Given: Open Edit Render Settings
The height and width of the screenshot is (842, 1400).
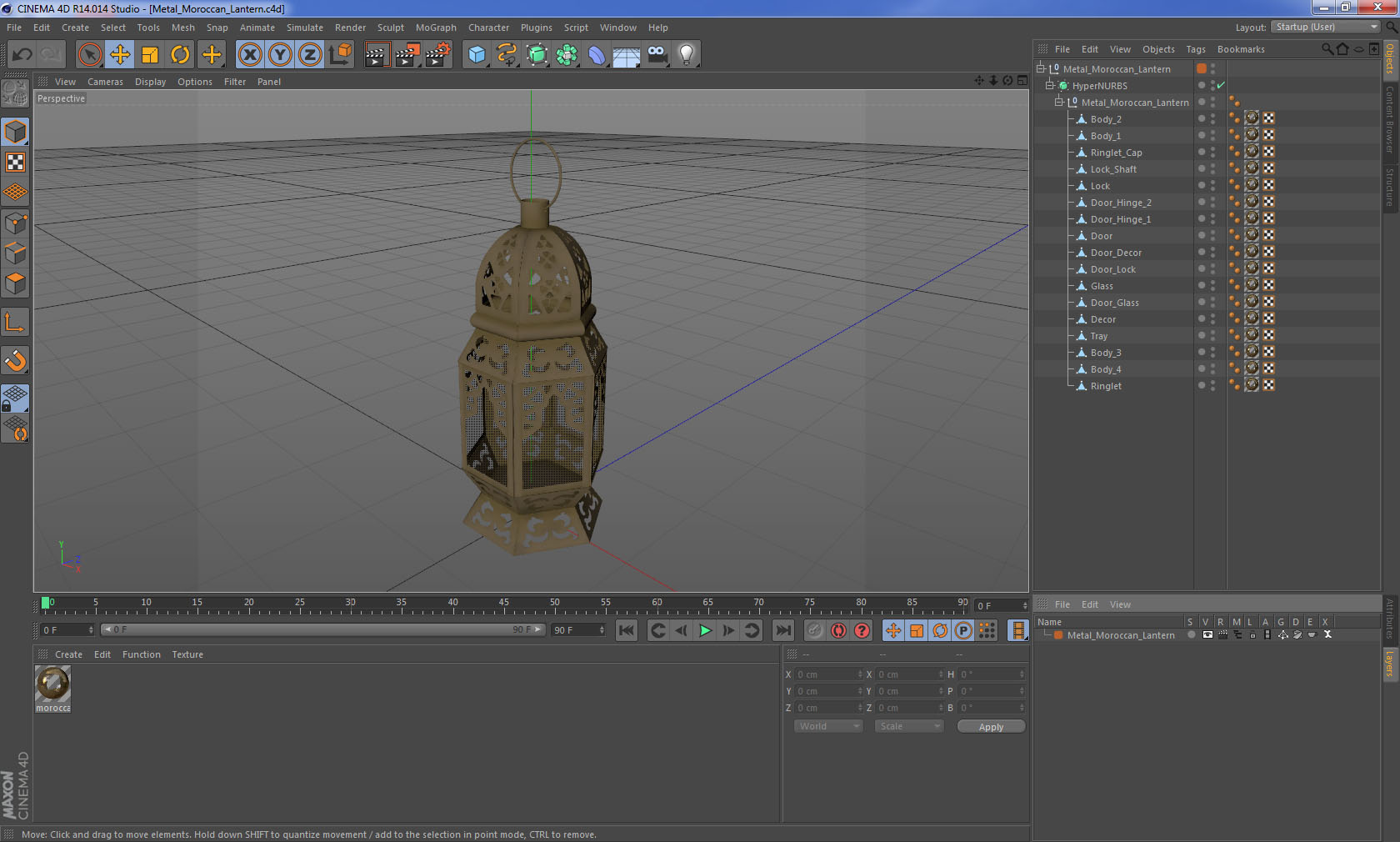Looking at the screenshot, I should (437, 55).
